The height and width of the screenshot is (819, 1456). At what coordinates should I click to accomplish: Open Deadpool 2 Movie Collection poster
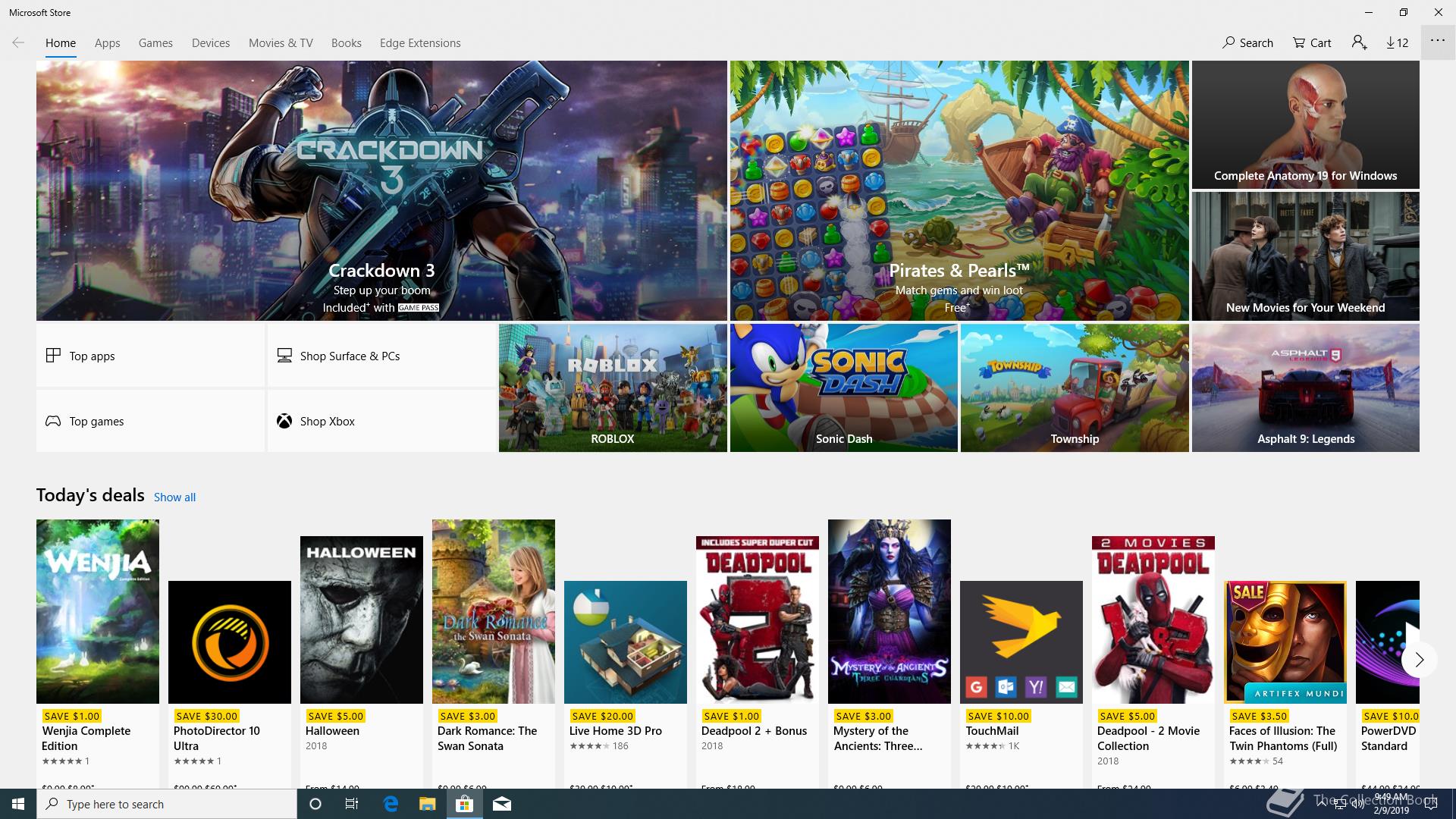pos(1153,620)
